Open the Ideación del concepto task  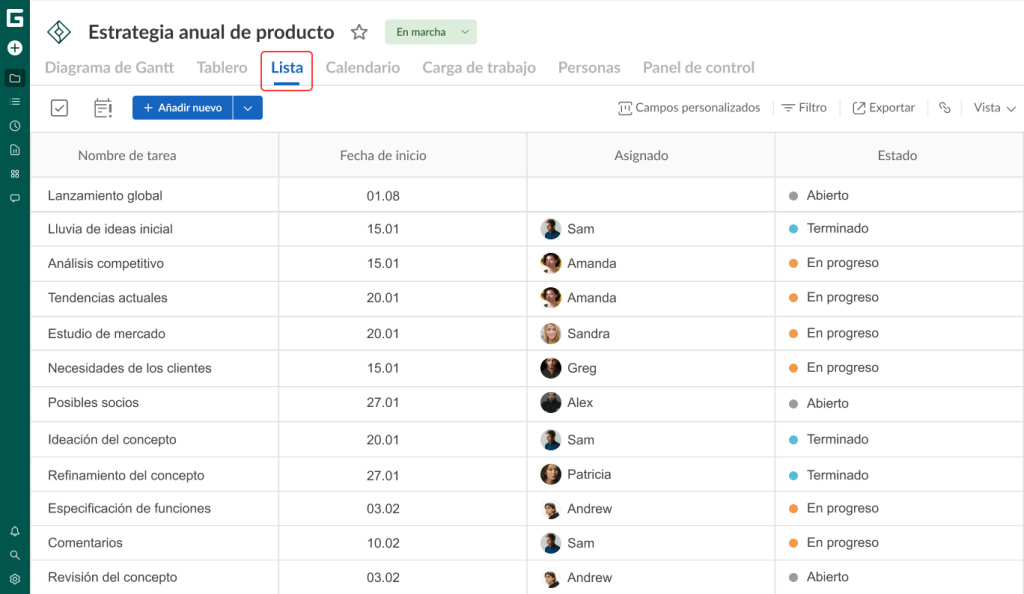[x=112, y=440]
